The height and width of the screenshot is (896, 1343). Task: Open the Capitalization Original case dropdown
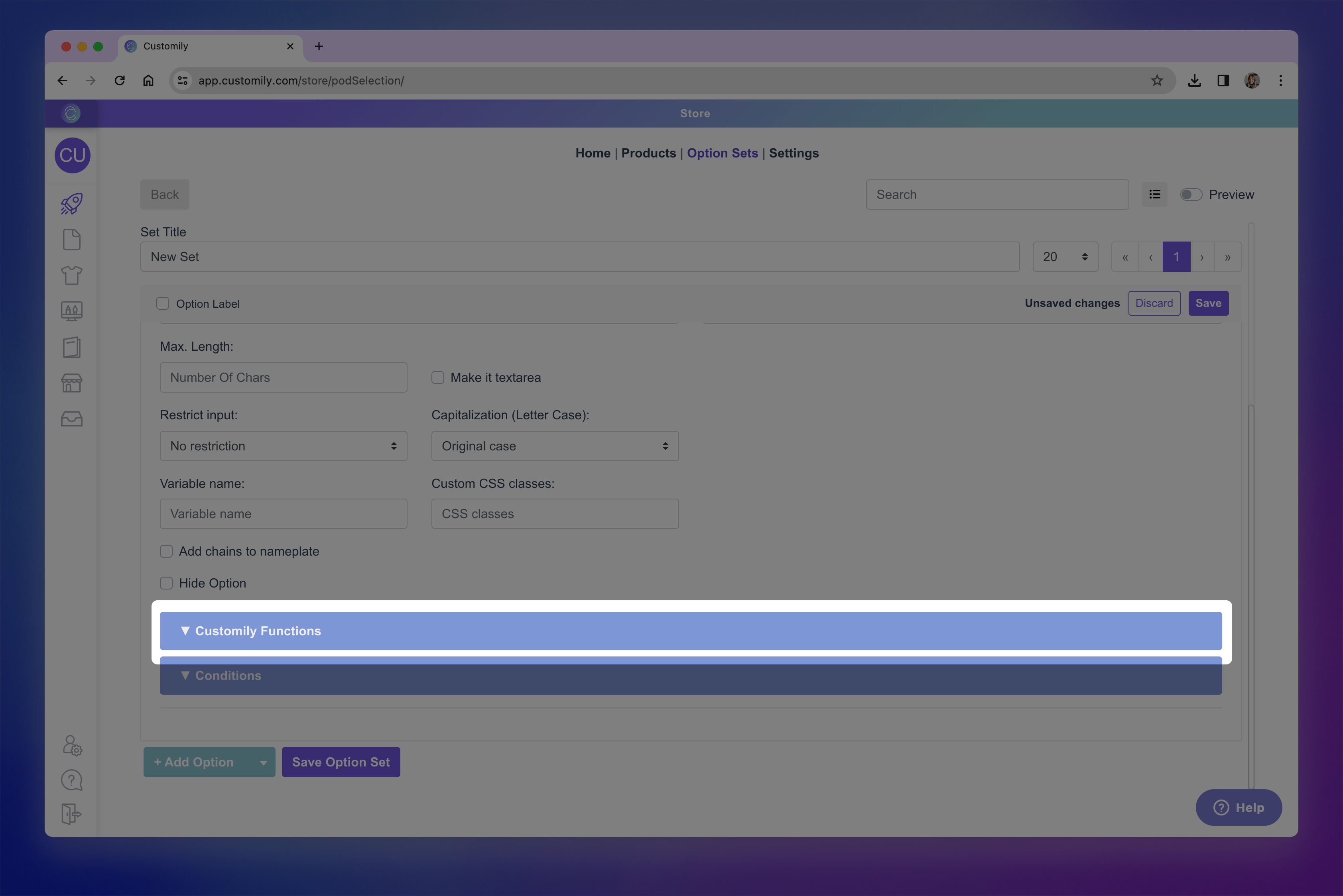555,446
